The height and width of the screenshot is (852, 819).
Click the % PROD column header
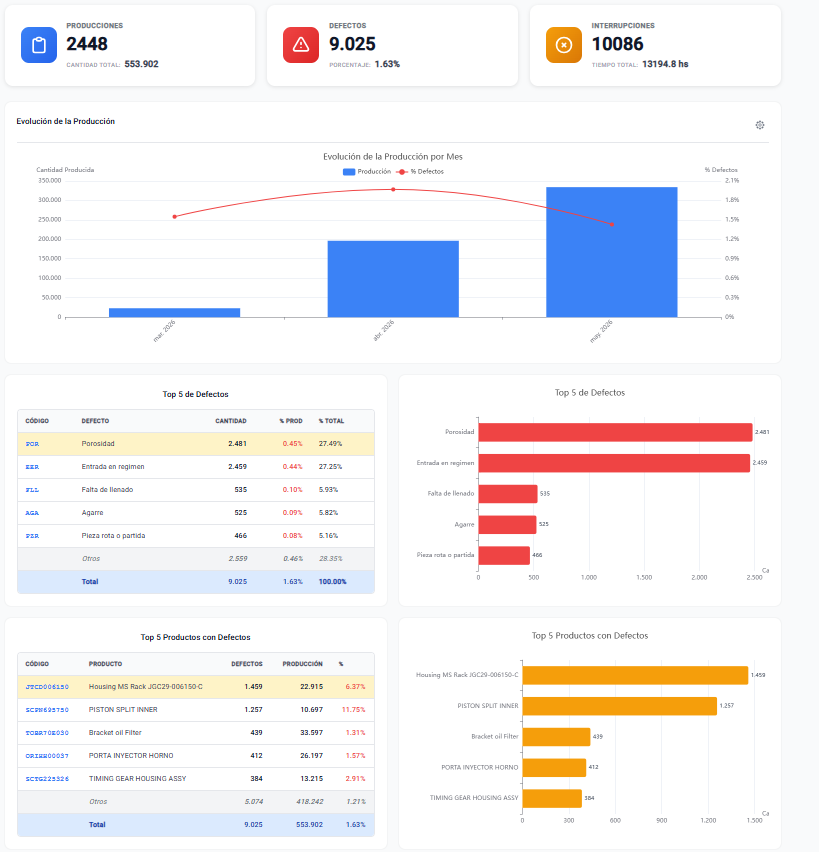click(291, 421)
